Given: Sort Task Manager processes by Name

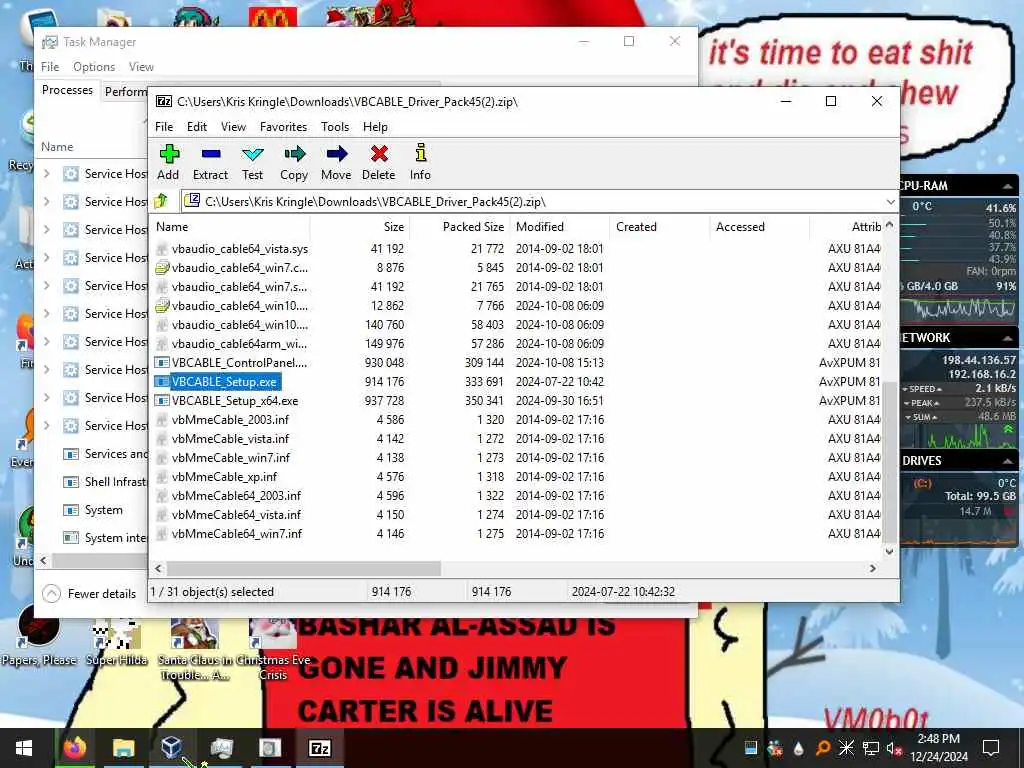Looking at the screenshot, I should tap(57, 147).
